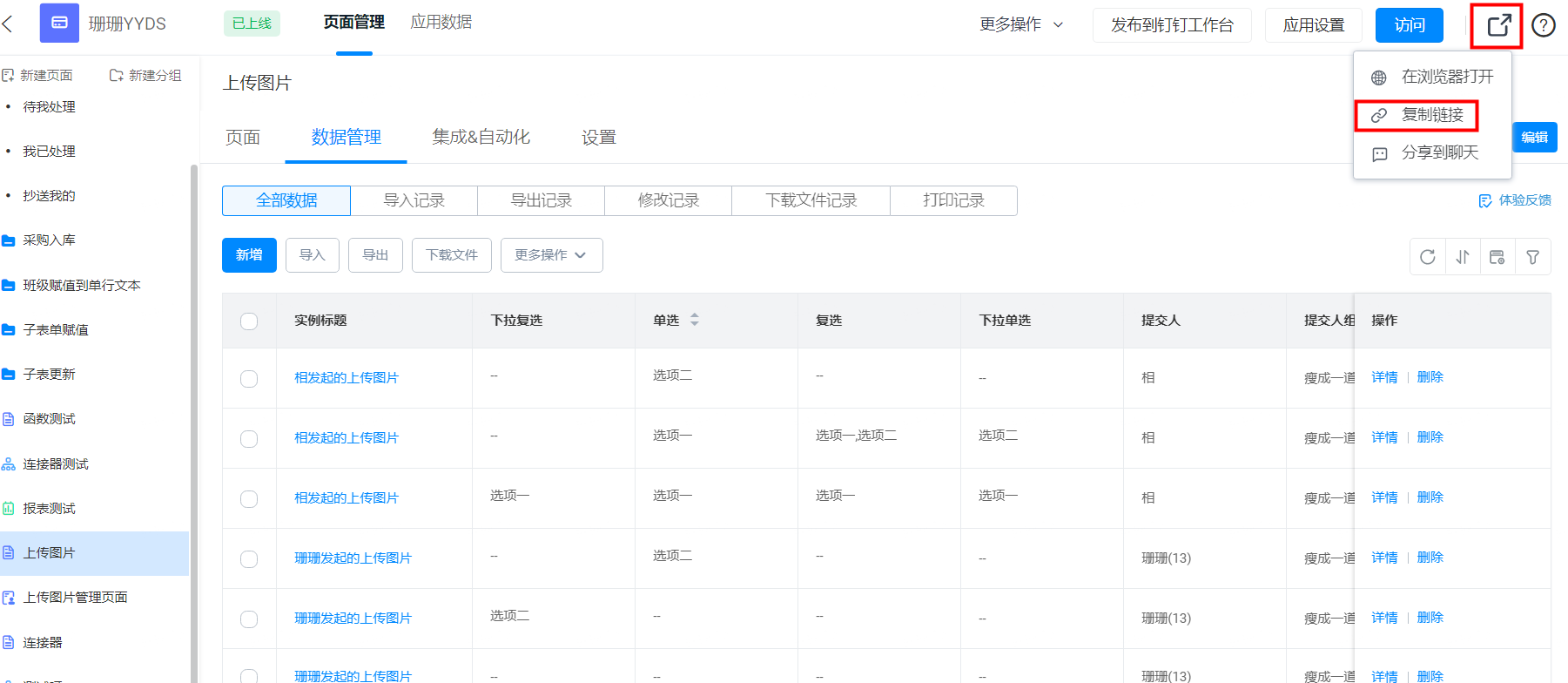The height and width of the screenshot is (683, 1568).
Task: Click the 函数测试 form icon
Action: (x=9, y=419)
